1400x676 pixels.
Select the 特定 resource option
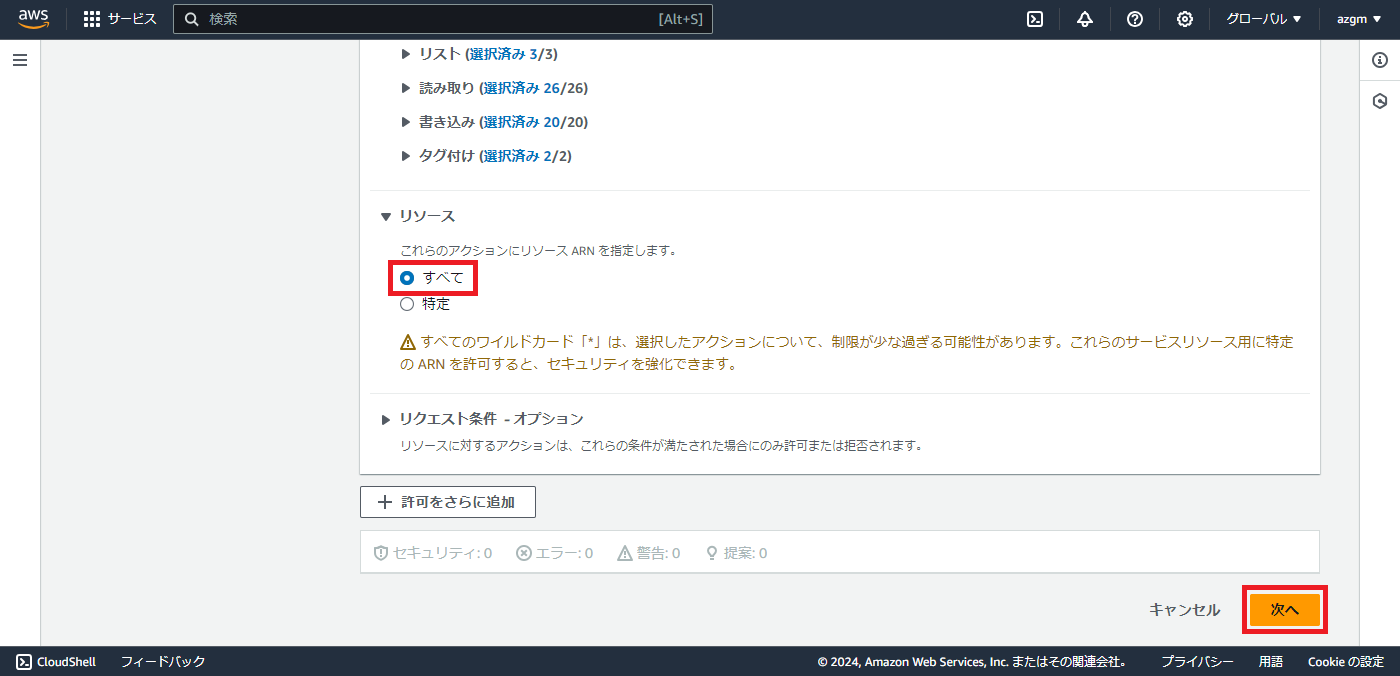[x=406, y=303]
